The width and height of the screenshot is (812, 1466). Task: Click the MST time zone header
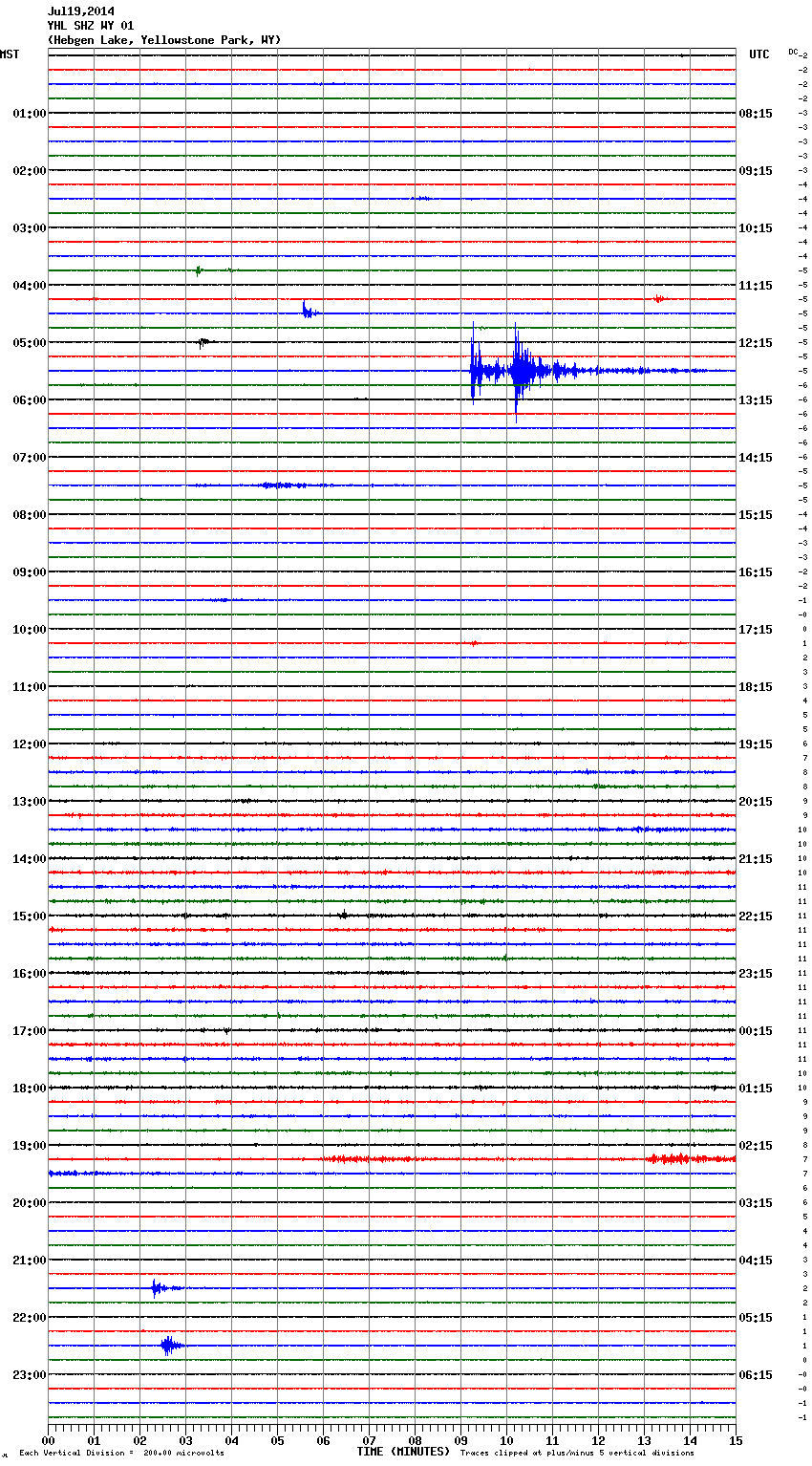pyautogui.click(x=10, y=54)
